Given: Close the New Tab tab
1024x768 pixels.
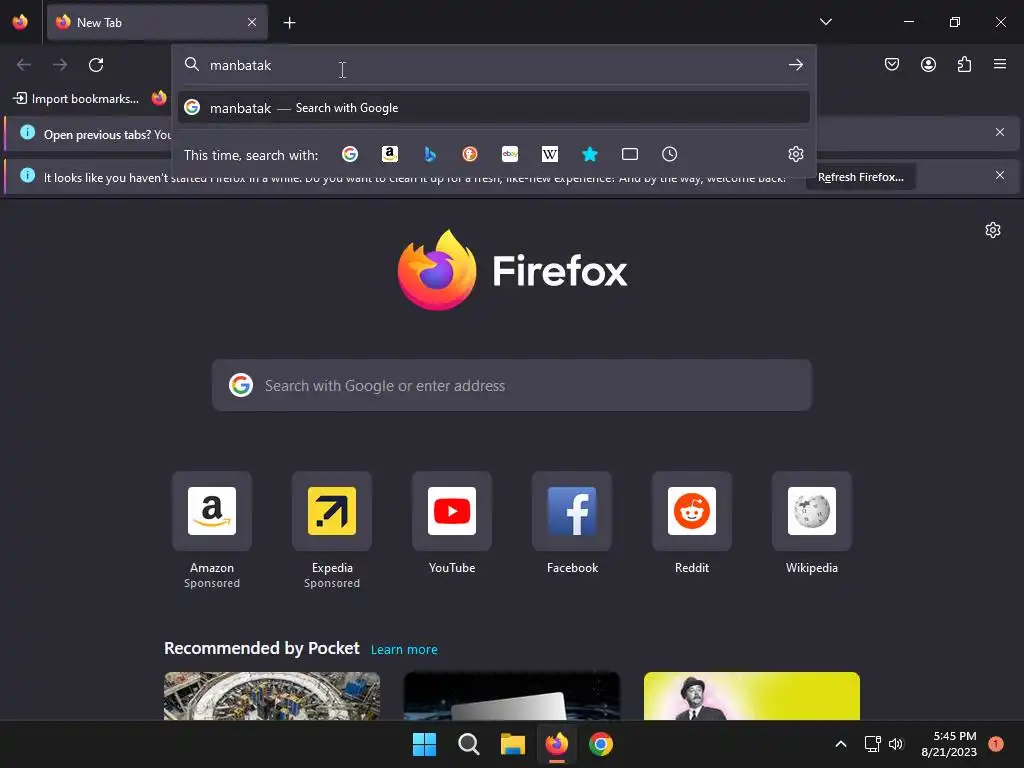Looking at the screenshot, I should coord(251,22).
